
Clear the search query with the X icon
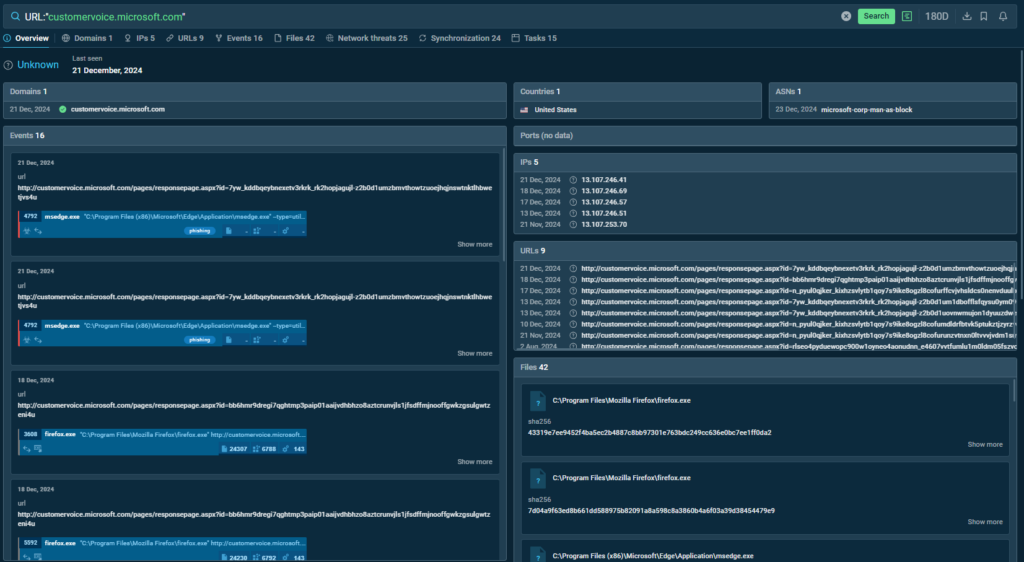[846, 16]
